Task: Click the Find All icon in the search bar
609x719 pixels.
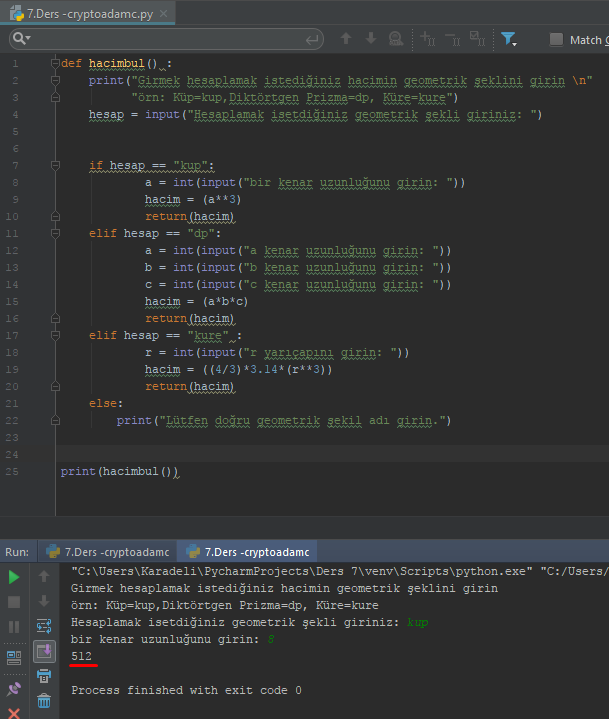Action: tap(397, 39)
